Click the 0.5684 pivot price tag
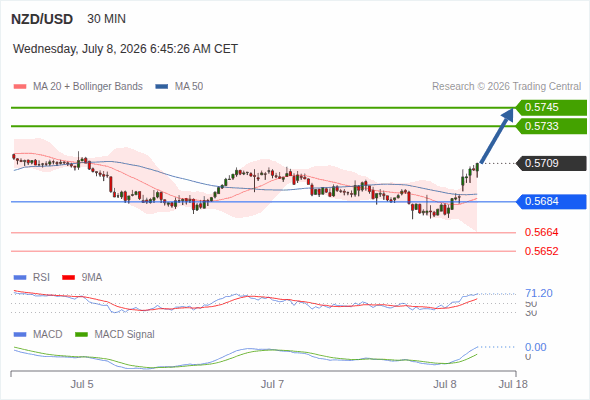 tap(551, 202)
